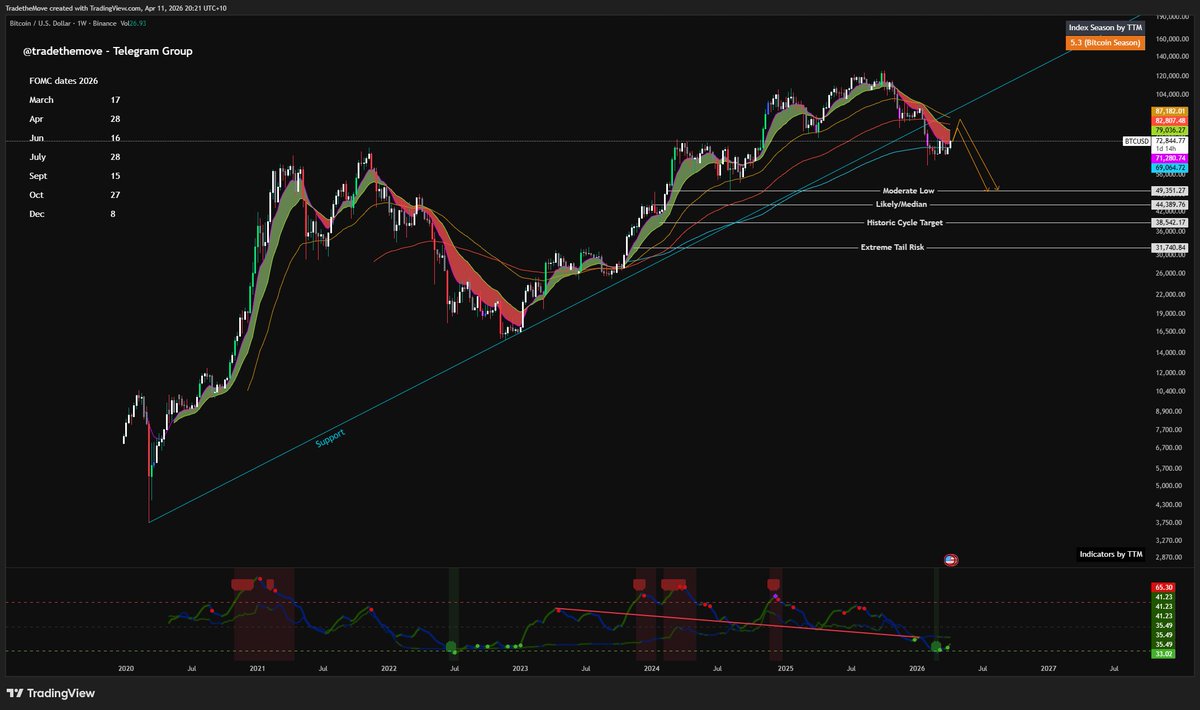This screenshot has height=710, width=1200.
Task: Select the 49,351.27 horizontal line price tag
Action: [1169, 190]
